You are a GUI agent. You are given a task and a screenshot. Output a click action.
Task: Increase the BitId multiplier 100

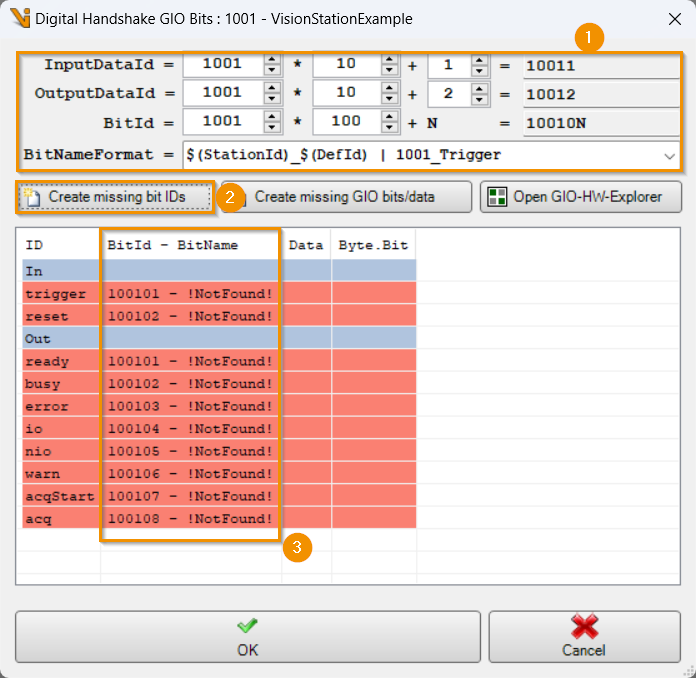pyautogui.click(x=389, y=117)
